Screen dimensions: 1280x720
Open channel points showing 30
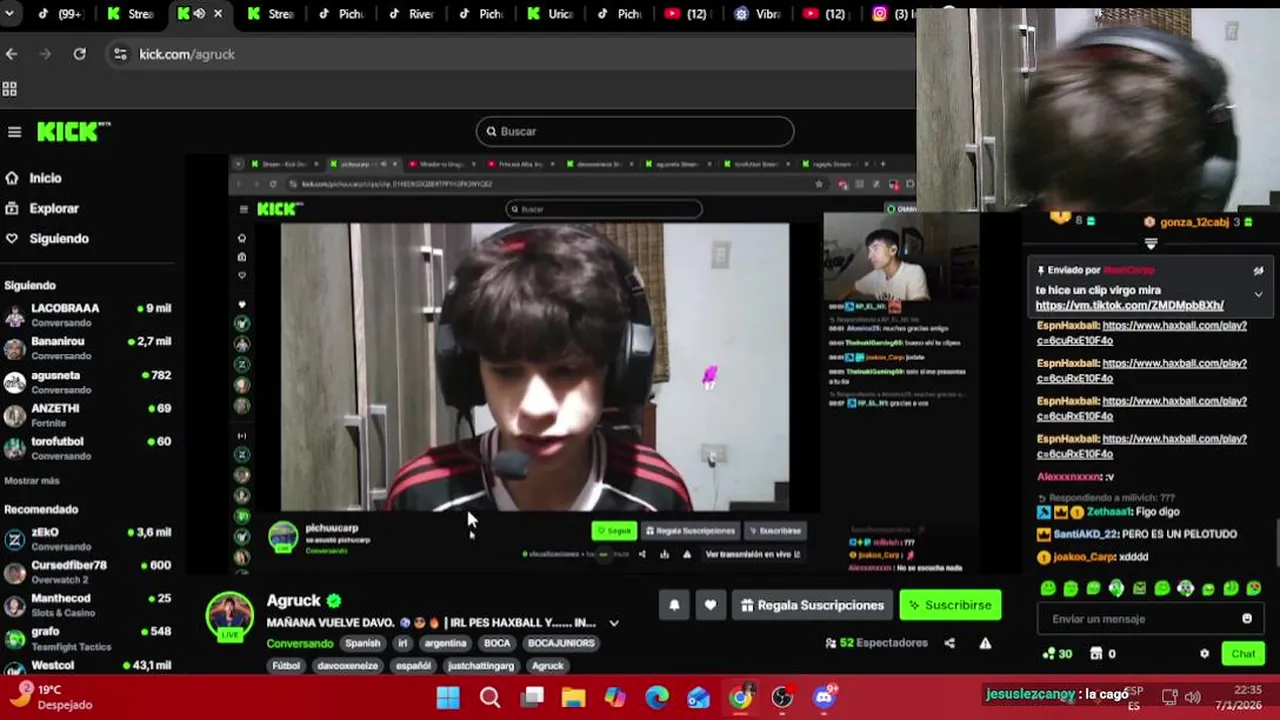point(1057,654)
